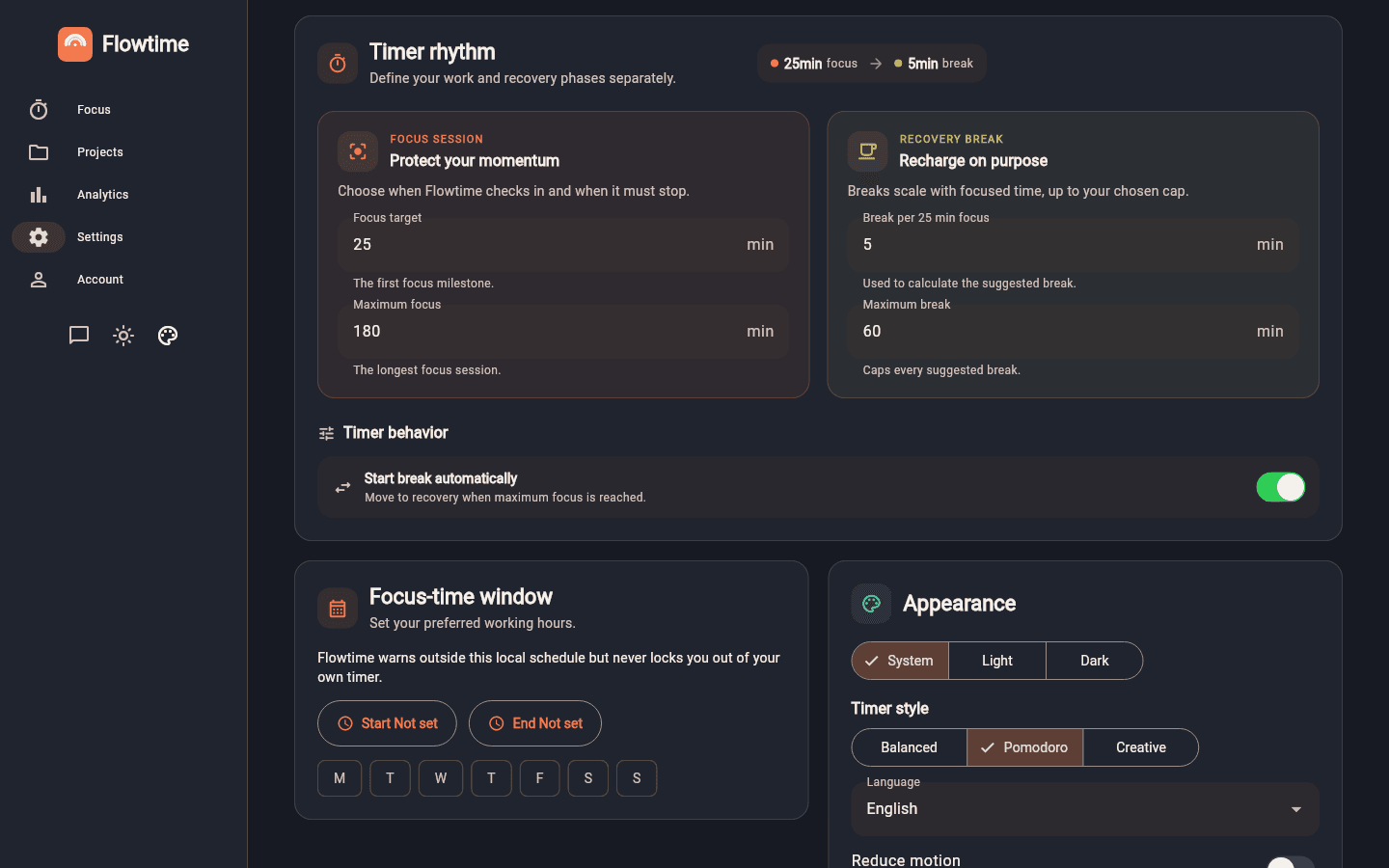Click the "Recharge on purpose" heading
1389x868 pixels.
tap(973, 161)
